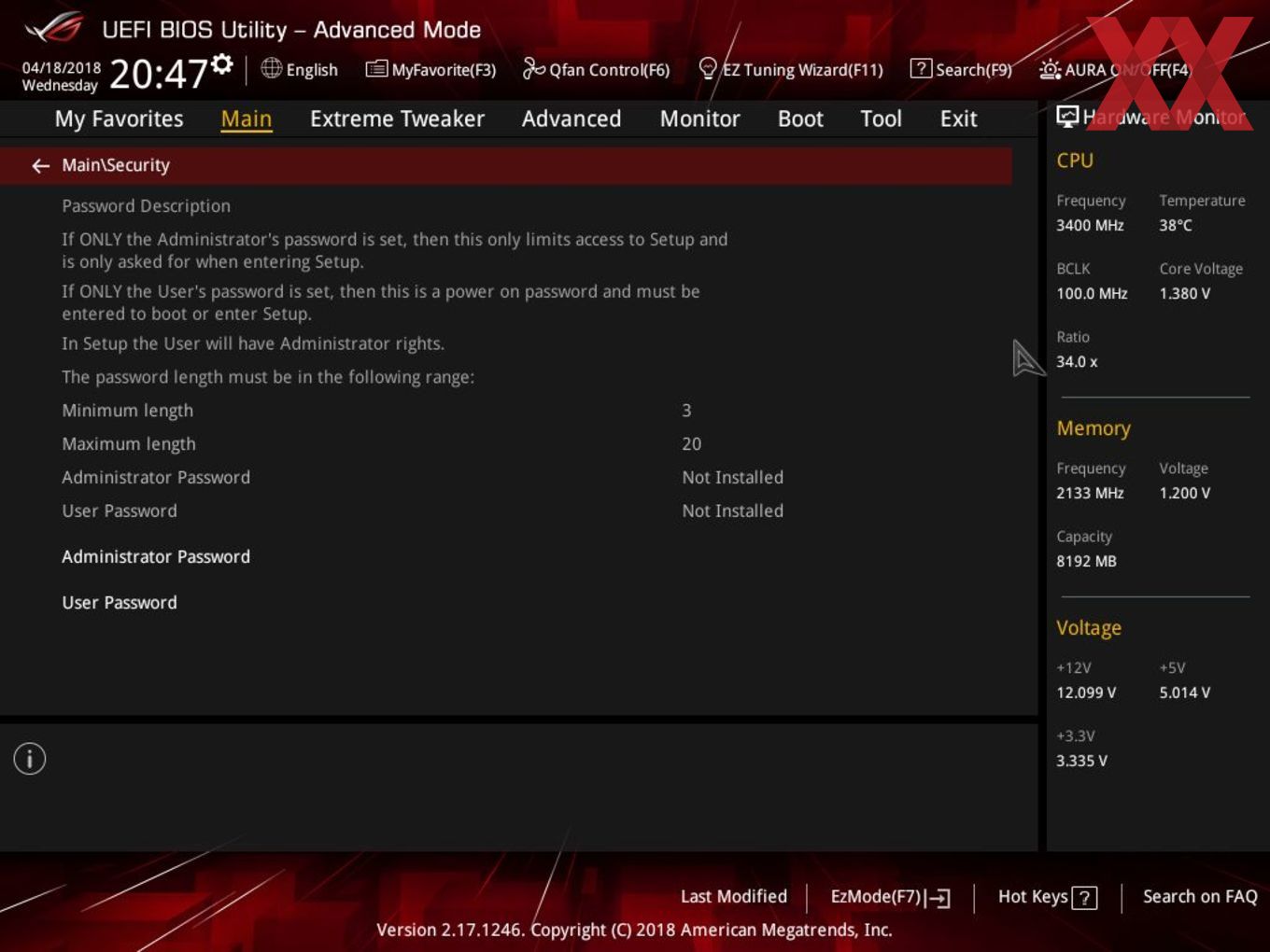Click the EZ Tuning Wizard lightbulb icon
The image size is (1270, 952).
click(708, 68)
